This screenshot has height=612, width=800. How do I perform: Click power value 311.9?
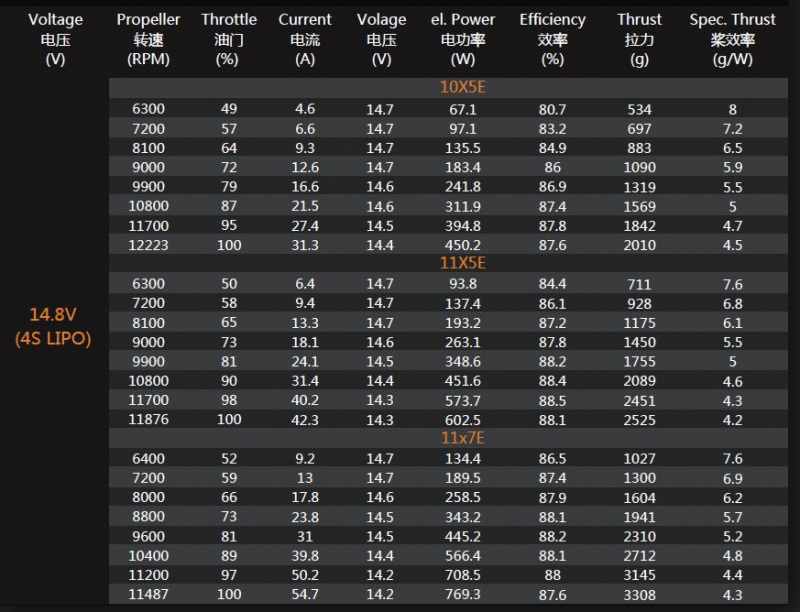click(x=463, y=206)
